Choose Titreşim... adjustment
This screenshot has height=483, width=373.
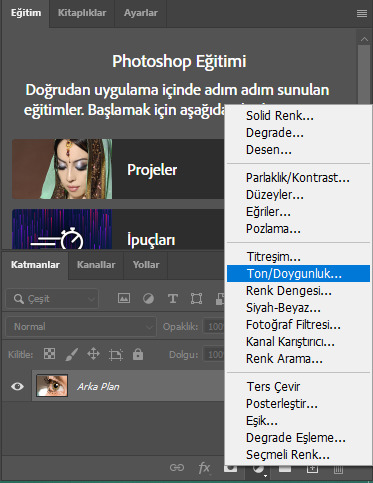(299, 257)
